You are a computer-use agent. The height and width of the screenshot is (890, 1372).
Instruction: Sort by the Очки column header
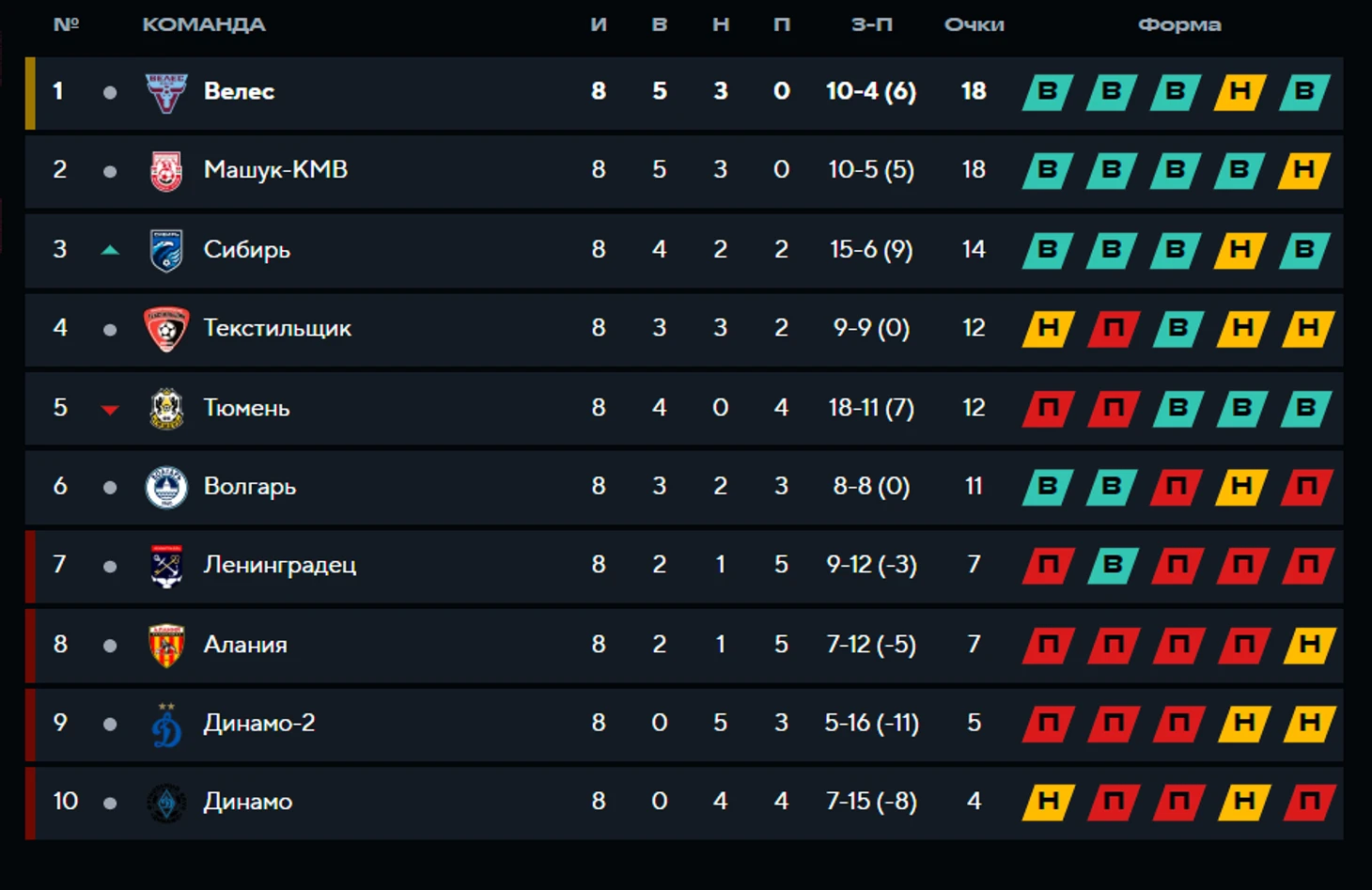click(x=974, y=25)
